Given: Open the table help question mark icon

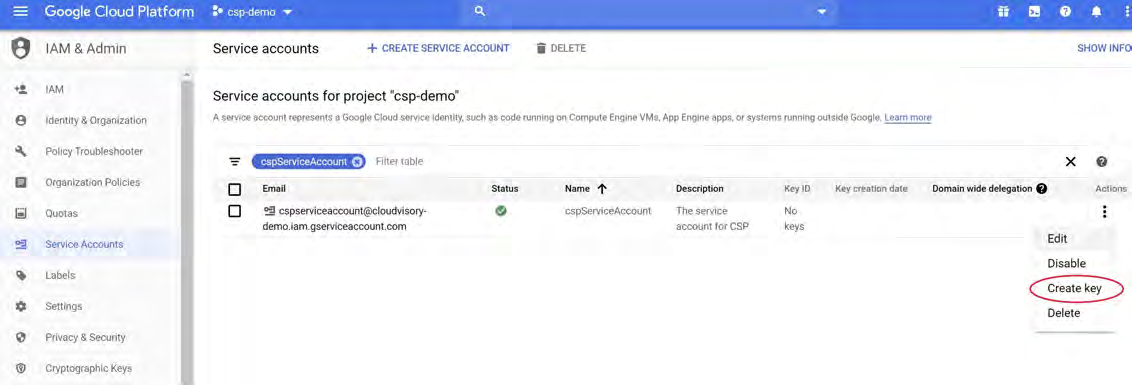Looking at the screenshot, I should 1102,162.
